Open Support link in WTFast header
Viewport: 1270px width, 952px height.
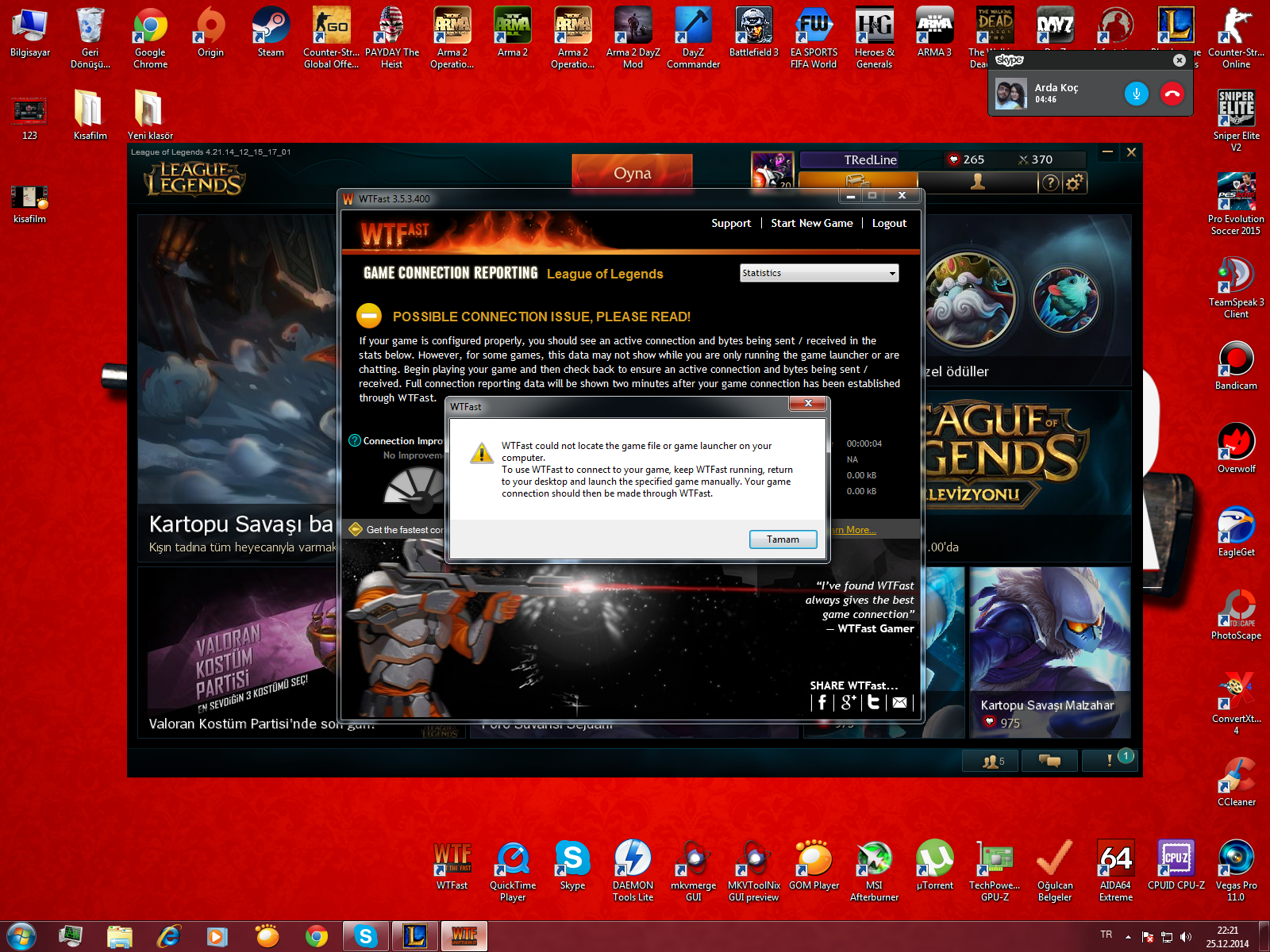pyautogui.click(x=731, y=224)
